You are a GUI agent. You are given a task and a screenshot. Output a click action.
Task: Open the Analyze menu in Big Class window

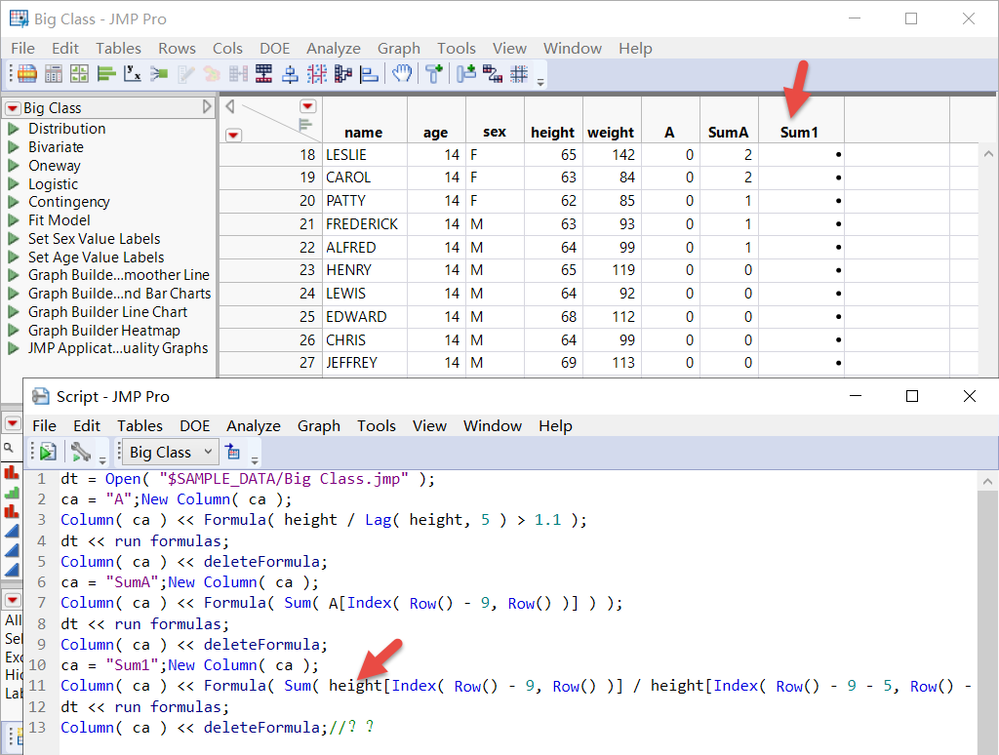[x=333, y=48]
